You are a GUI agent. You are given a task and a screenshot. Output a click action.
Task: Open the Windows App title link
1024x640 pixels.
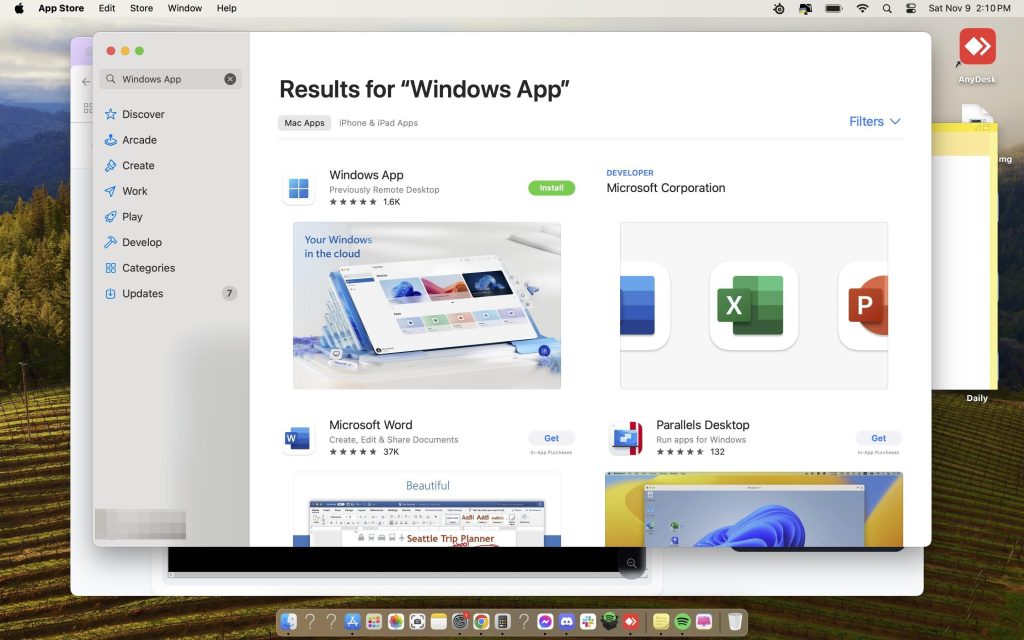pyautogui.click(x=366, y=175)
